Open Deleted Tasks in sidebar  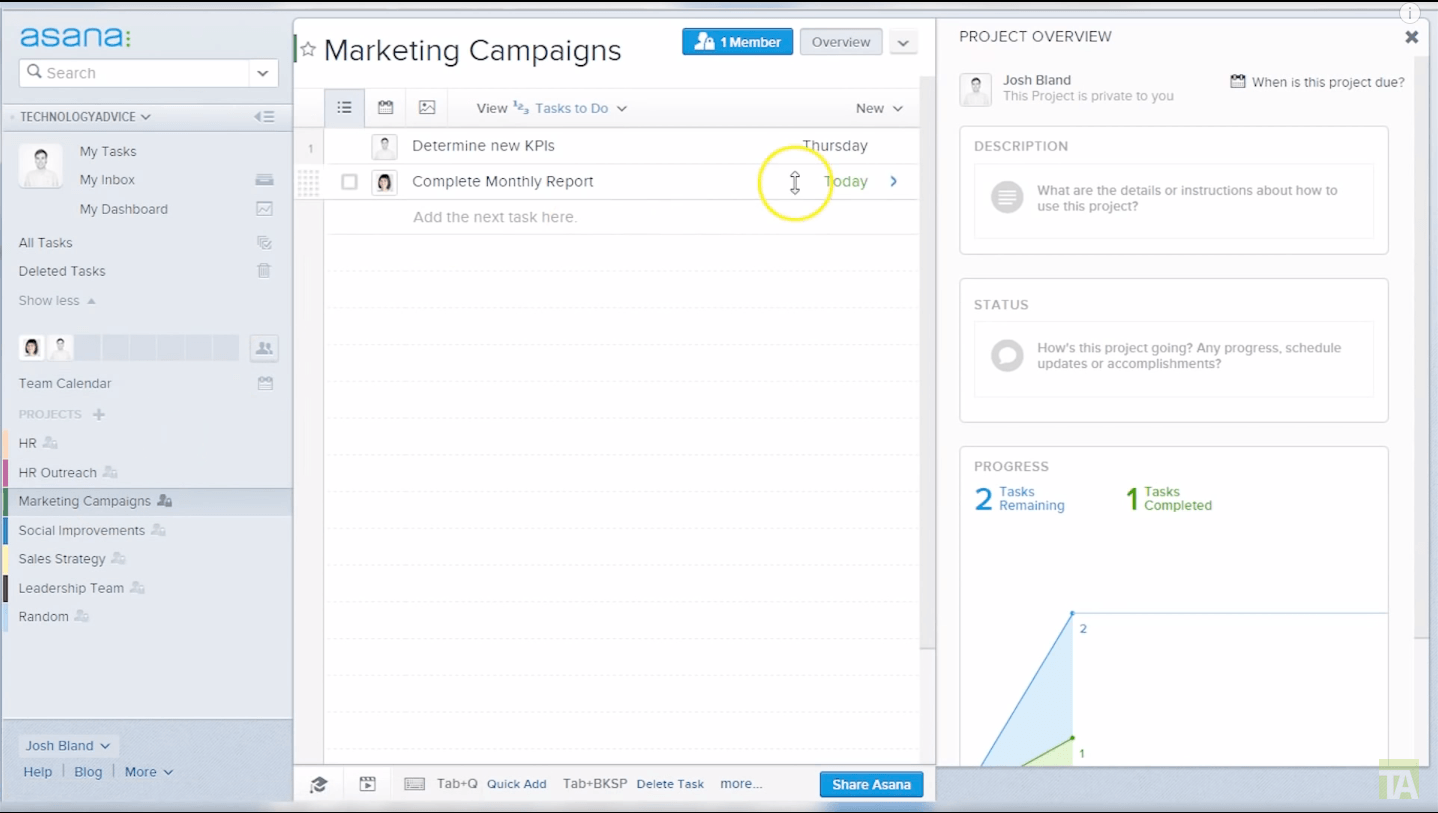click(x=62, y=271)
